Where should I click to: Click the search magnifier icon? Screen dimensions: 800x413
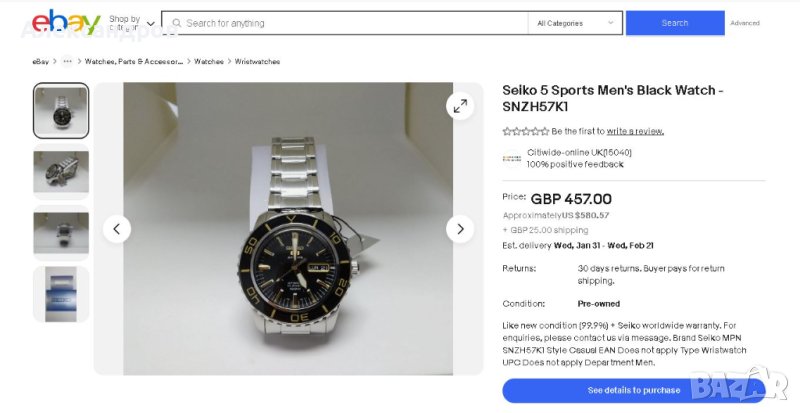pos(176,23)
